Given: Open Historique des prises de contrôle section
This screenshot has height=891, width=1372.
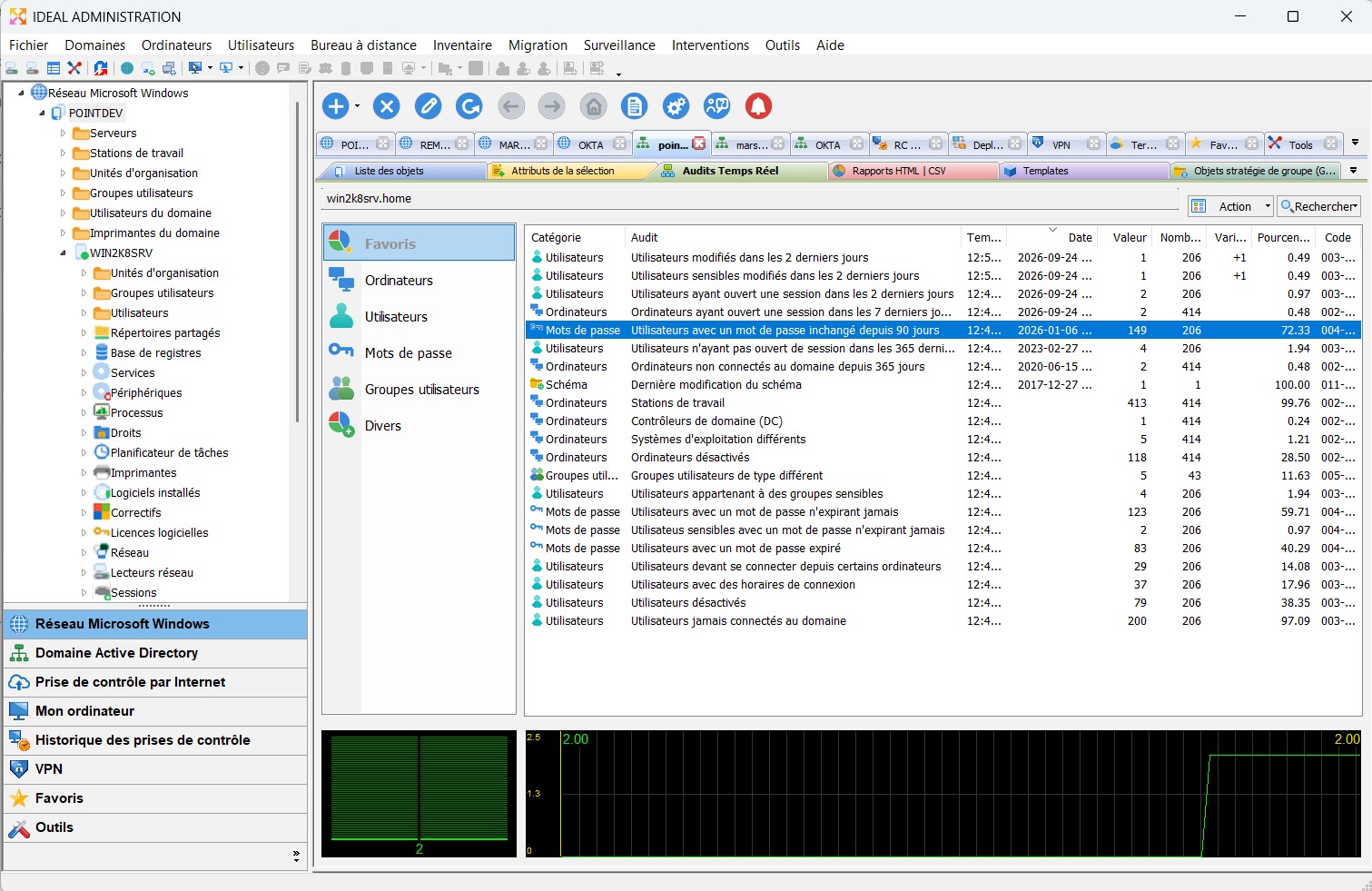Looking at the screenshot, I should [155, 740].
